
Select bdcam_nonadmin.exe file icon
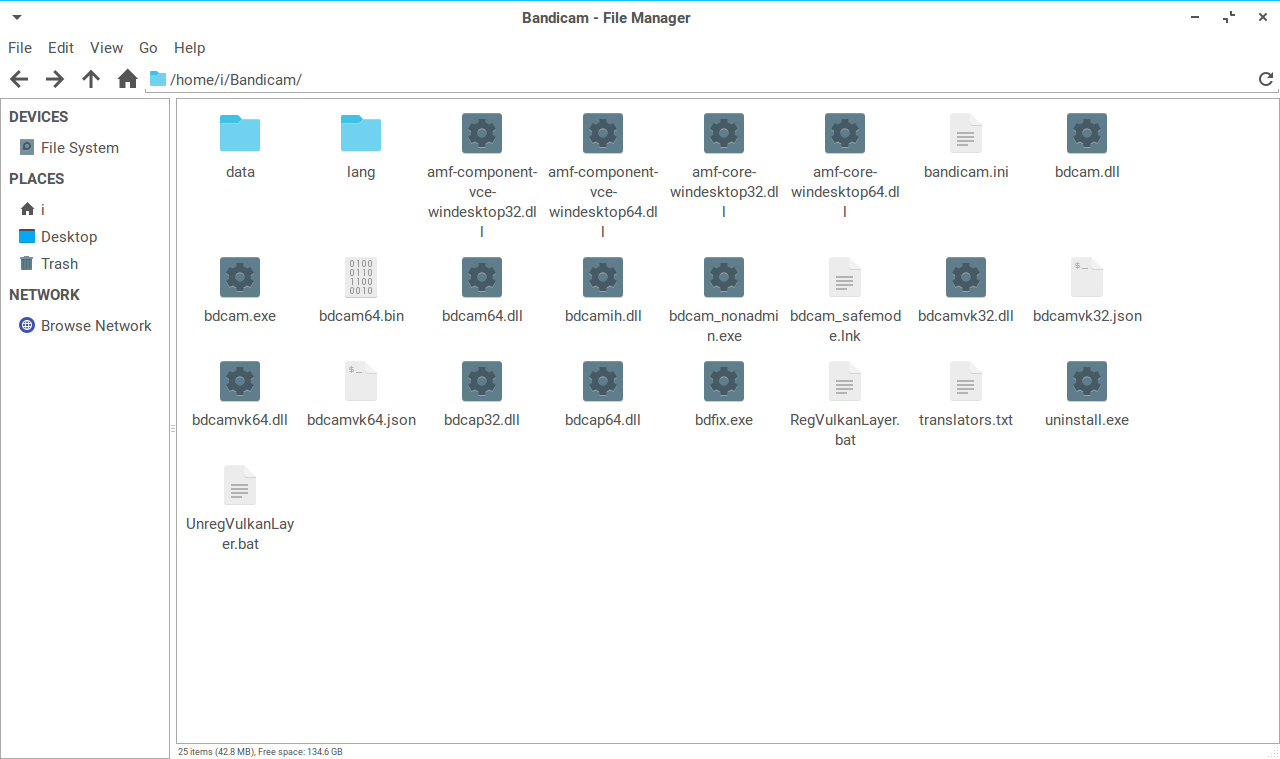pos(724,277)
